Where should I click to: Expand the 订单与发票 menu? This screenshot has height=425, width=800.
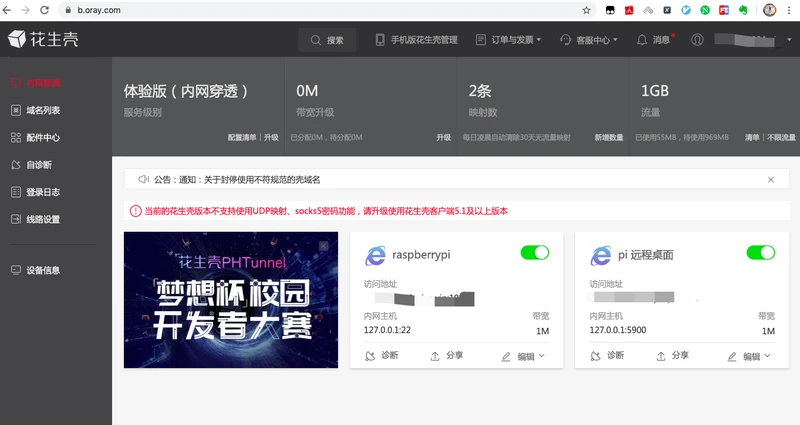click(508, 40)
